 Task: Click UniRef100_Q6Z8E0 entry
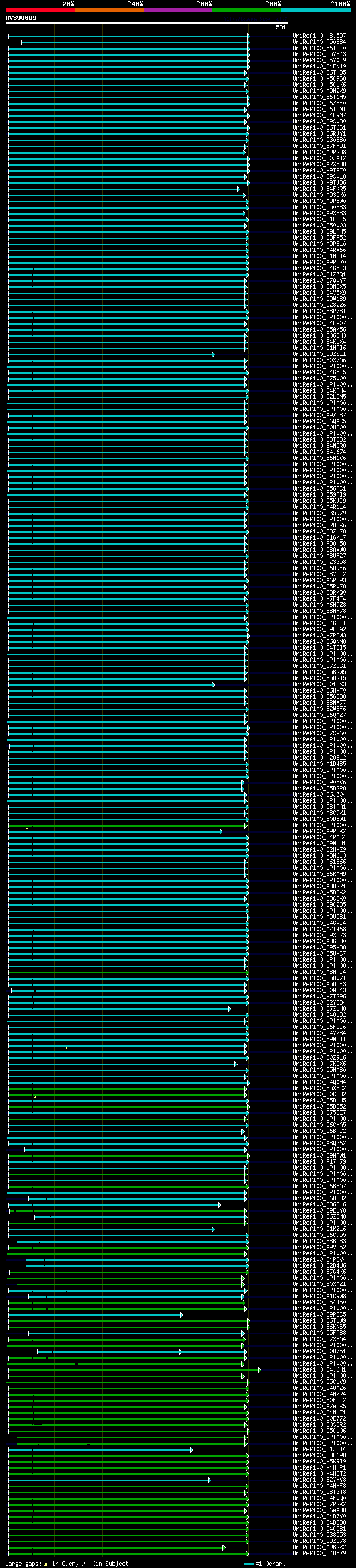319,103
